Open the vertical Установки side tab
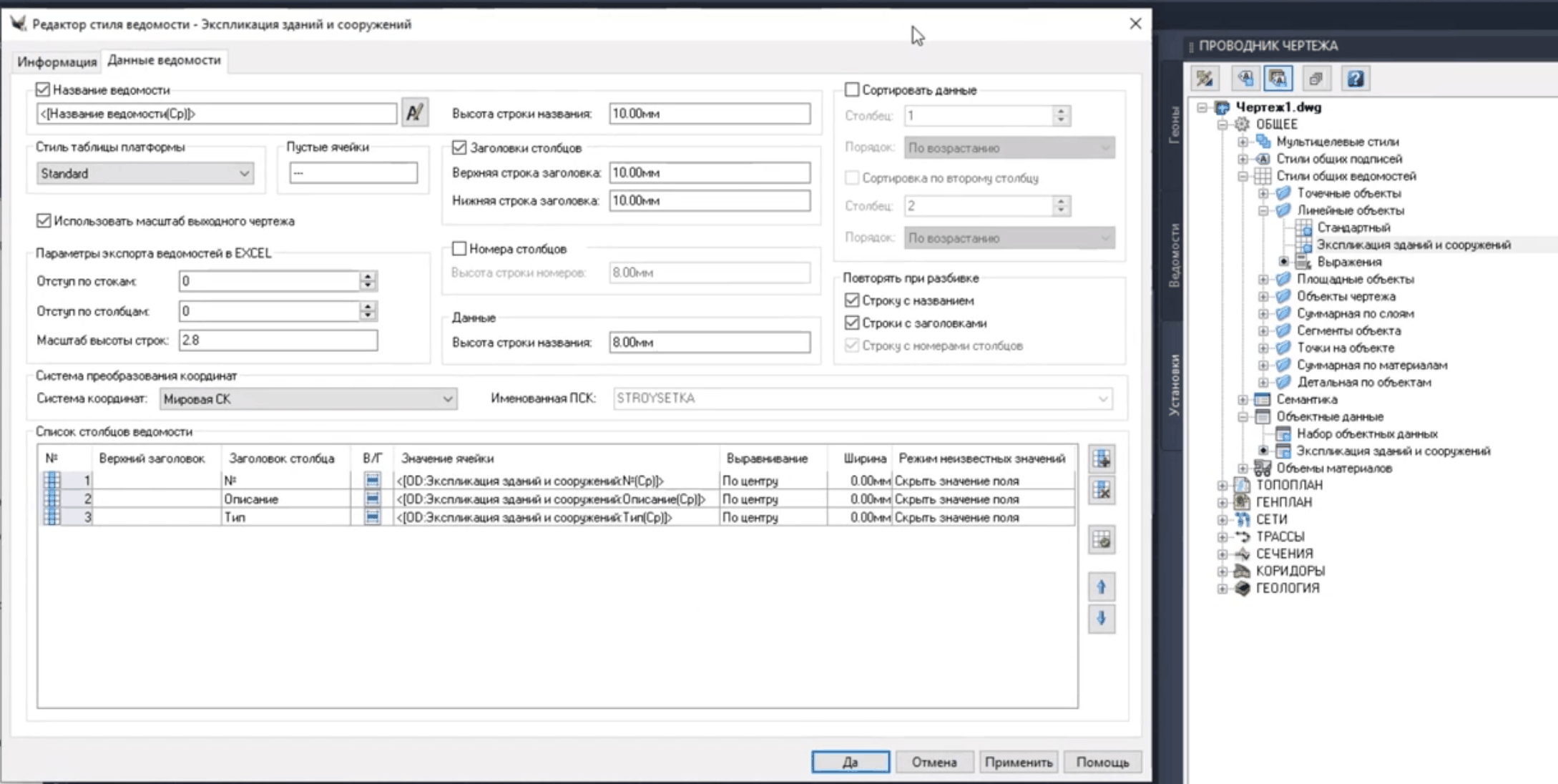 click(1174, 385)
